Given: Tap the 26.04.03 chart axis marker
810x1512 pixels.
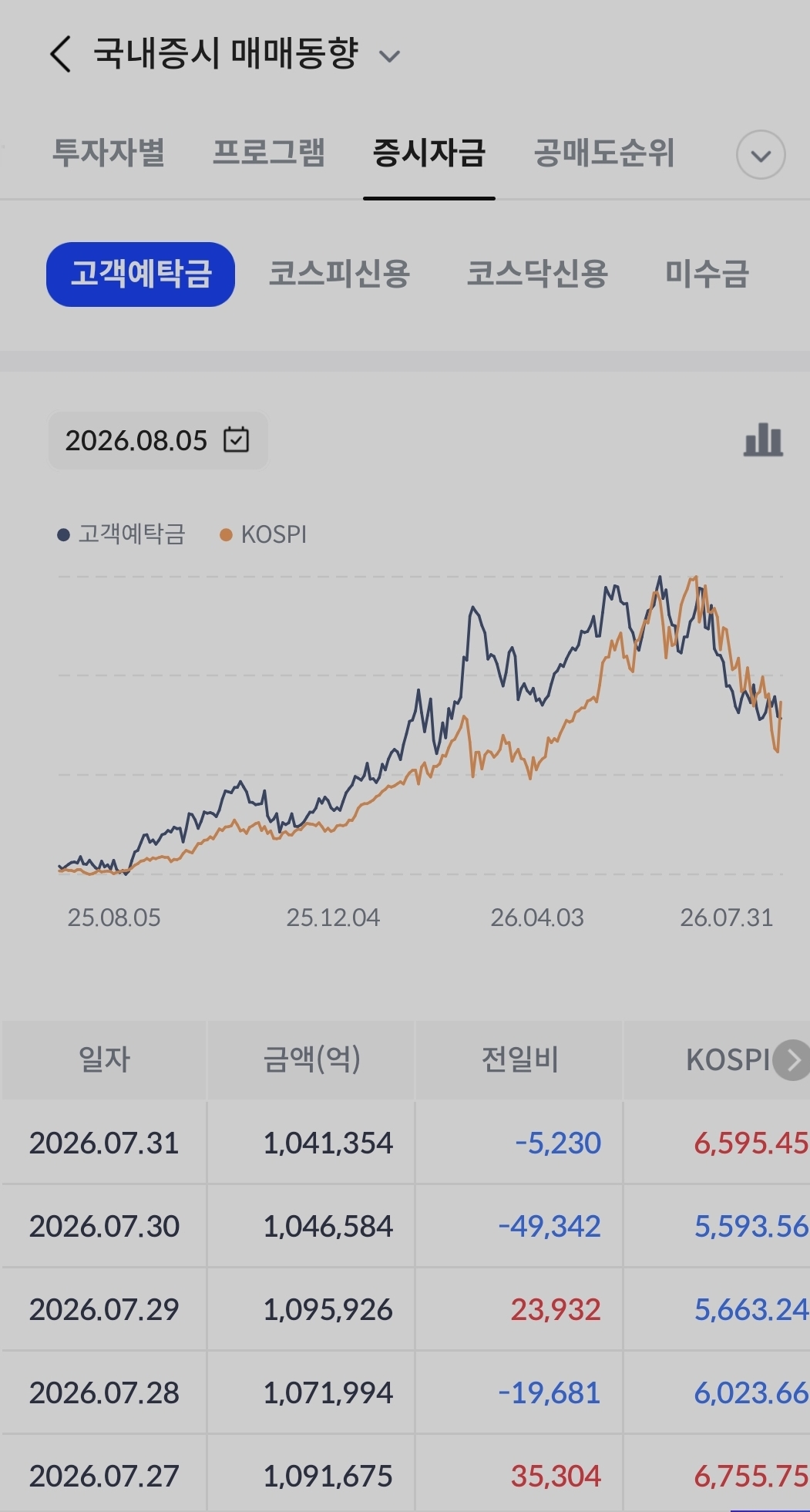Looking at the screenshot, I should [537, 918].
